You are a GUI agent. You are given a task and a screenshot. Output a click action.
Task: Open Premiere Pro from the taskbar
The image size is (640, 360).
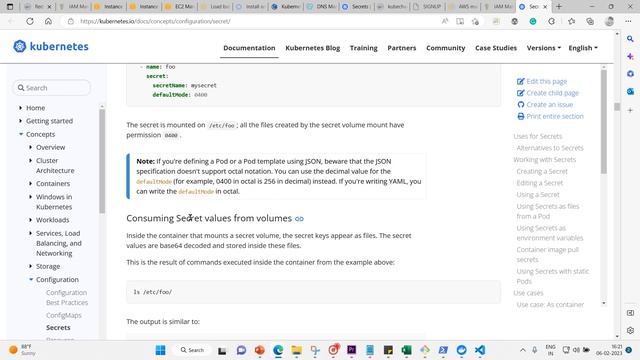point(351,350)
